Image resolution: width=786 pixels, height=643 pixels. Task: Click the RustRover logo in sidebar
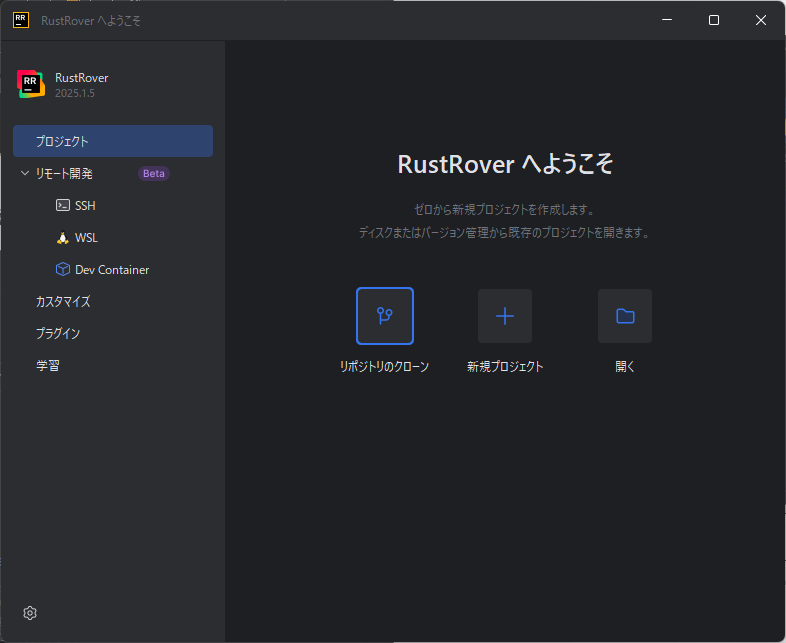tap(31, 84)
